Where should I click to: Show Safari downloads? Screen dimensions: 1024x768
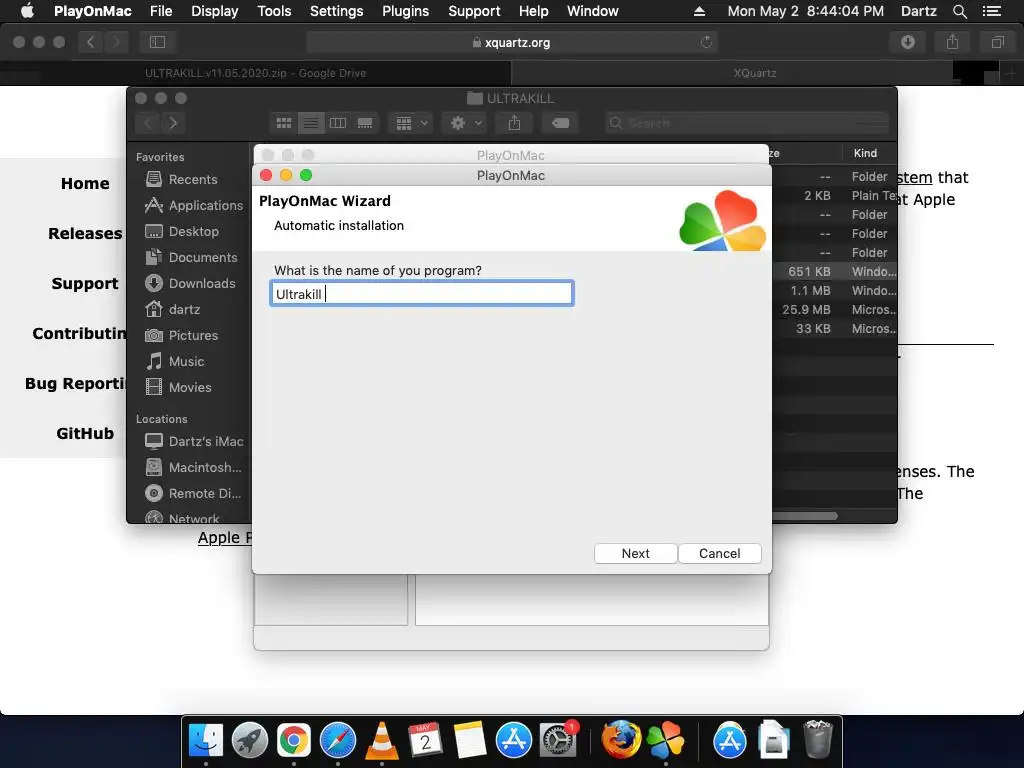[x=908, y=42]
